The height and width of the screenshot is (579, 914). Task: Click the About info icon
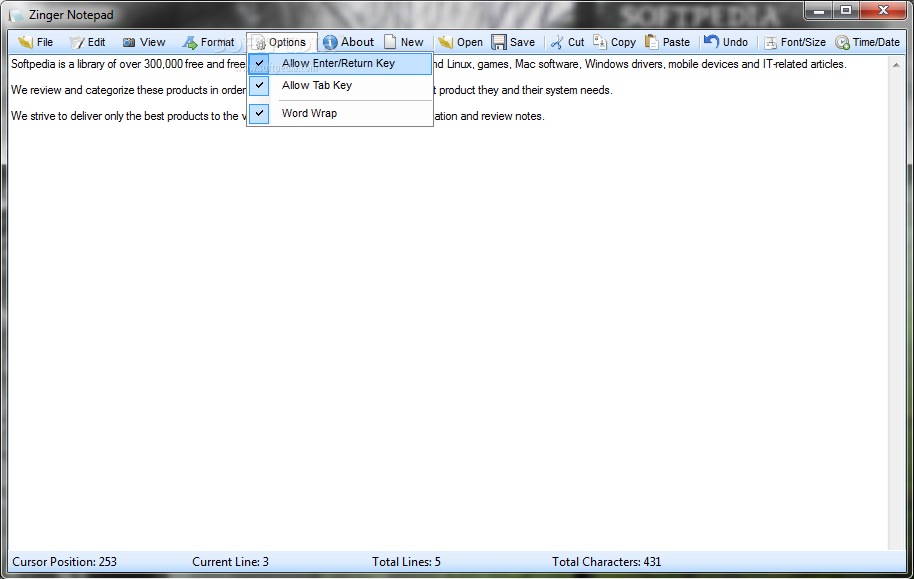(x=330, y=42)
